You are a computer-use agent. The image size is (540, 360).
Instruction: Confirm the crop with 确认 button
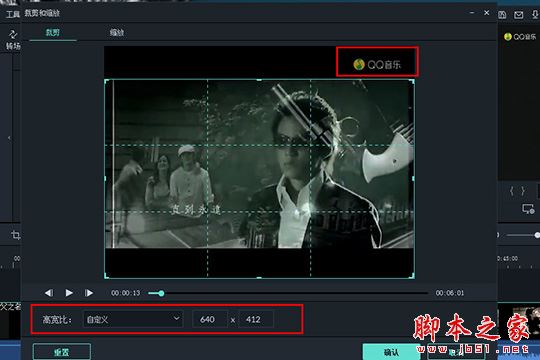392,352
